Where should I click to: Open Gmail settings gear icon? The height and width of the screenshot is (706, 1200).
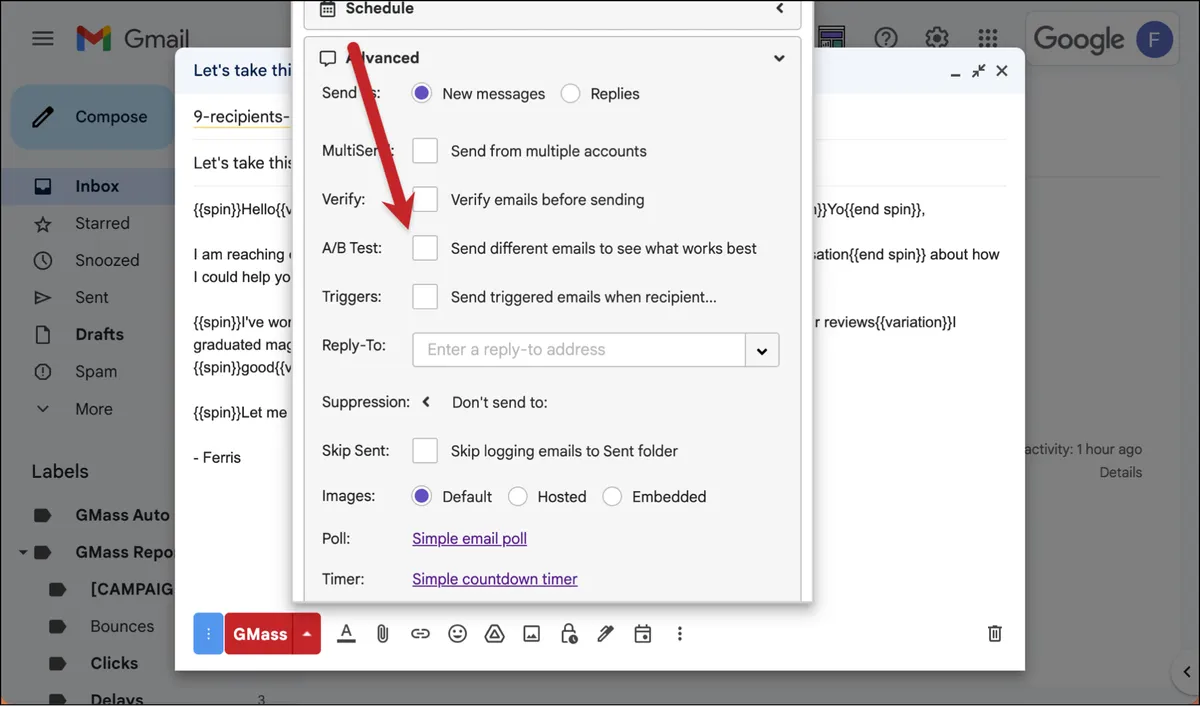[936, 38]
